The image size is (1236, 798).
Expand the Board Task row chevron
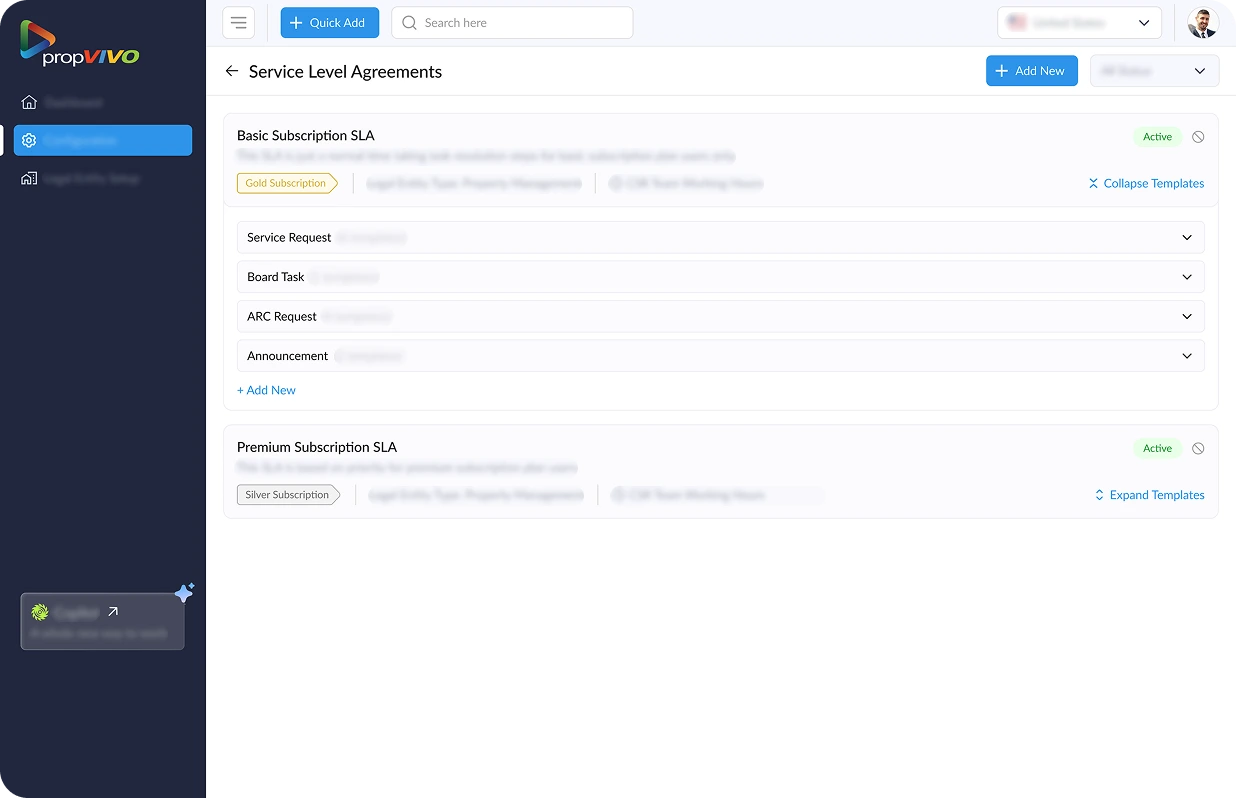pos(1187,277)
